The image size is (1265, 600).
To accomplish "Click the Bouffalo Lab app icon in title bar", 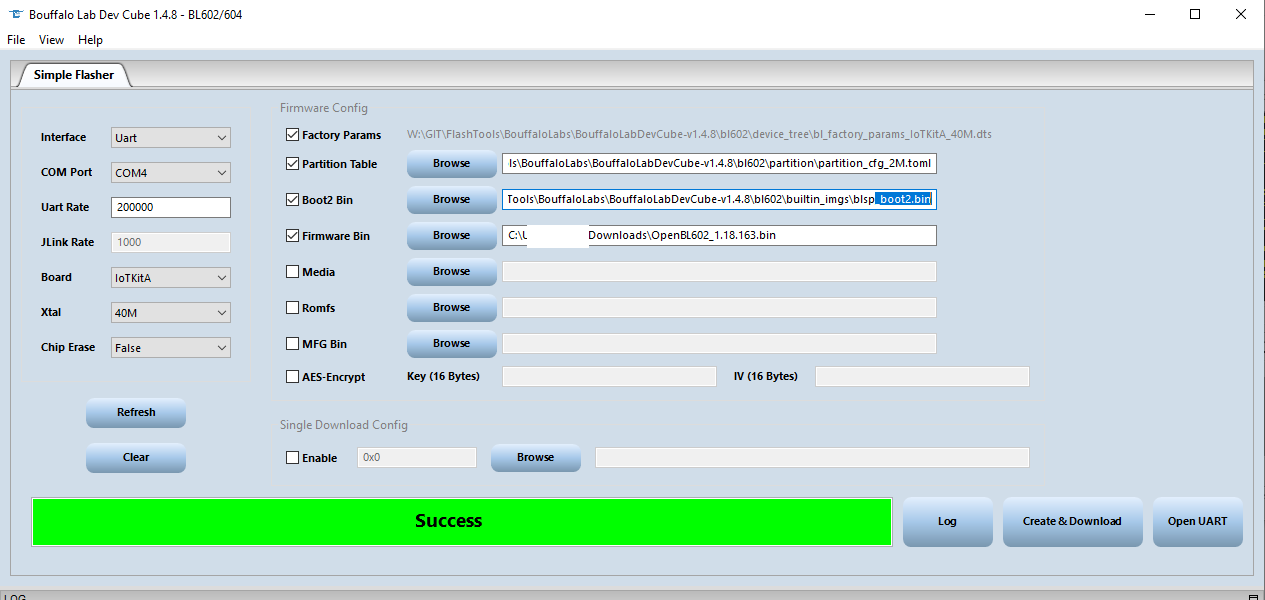I will 15,15.
